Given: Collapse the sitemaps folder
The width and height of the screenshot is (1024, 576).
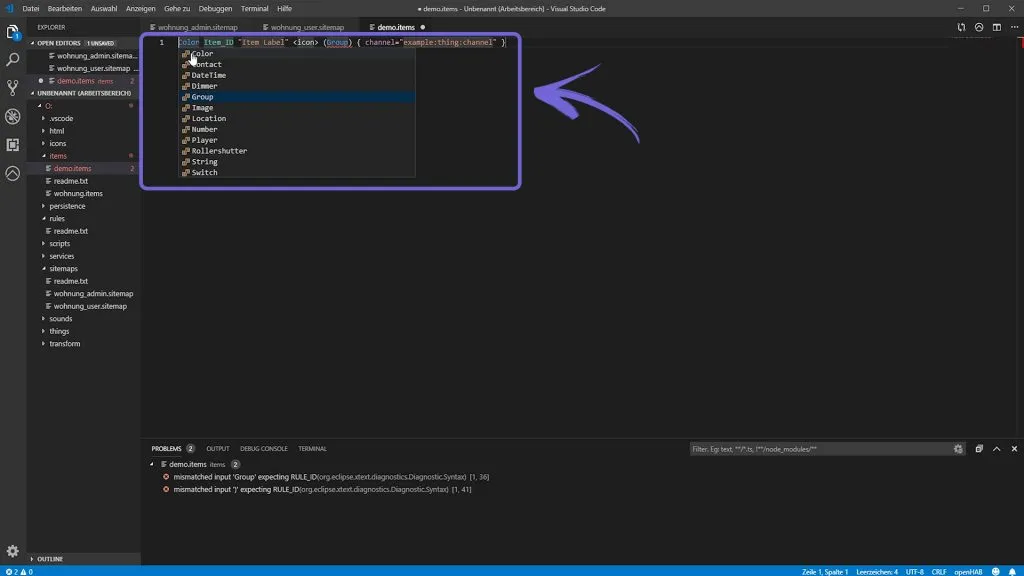Looking at the screenshot, I should click(44, 268).
